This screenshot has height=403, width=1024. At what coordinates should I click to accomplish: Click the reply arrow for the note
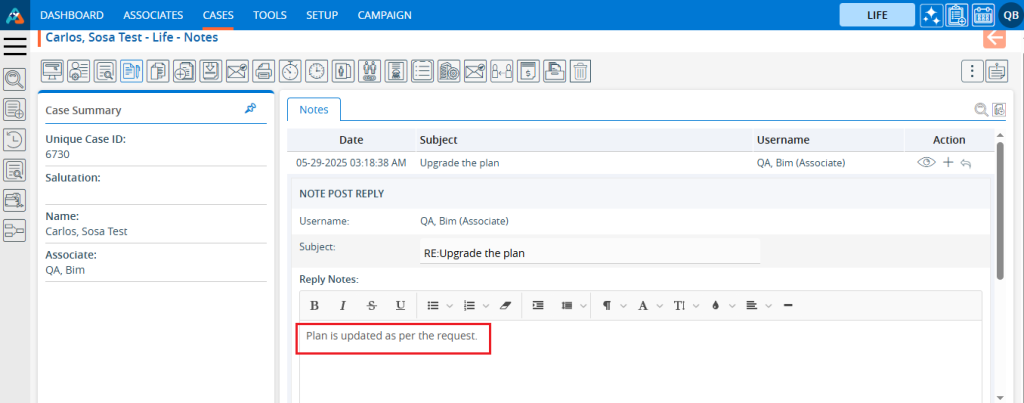[x=966, y=162]
